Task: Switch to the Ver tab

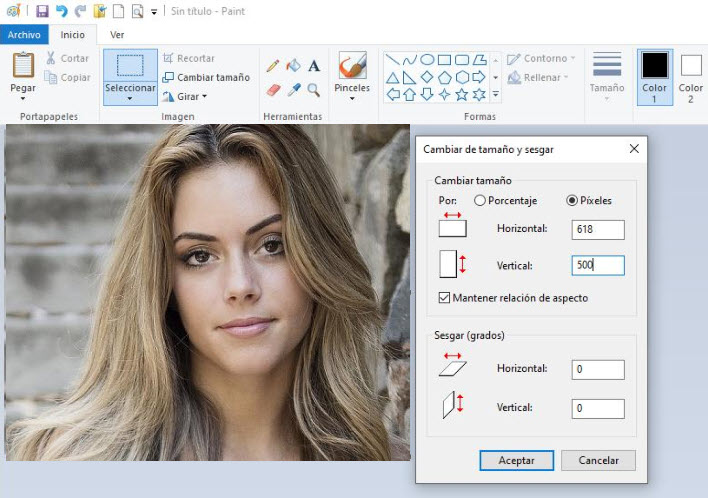Action: 117,35
